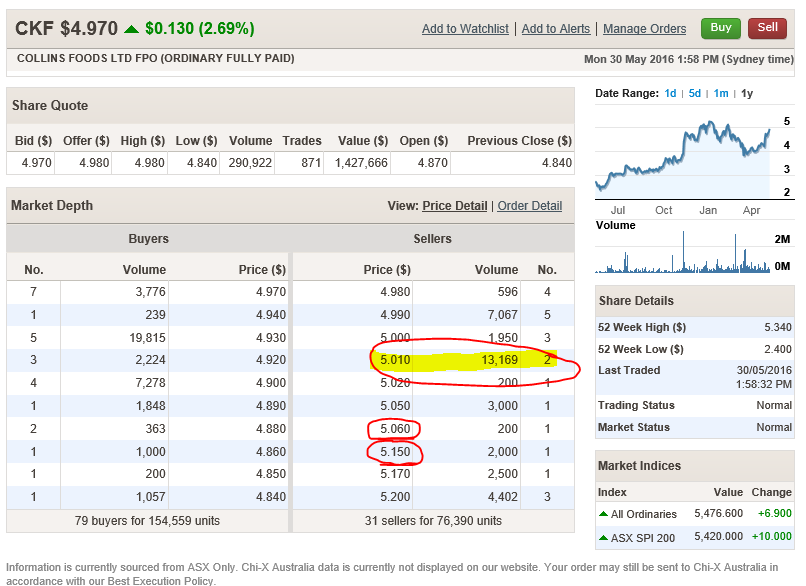Click the Bid value 4.970 in Share Quote
This screenshot has width=806, height=586.
coord(36,163)
